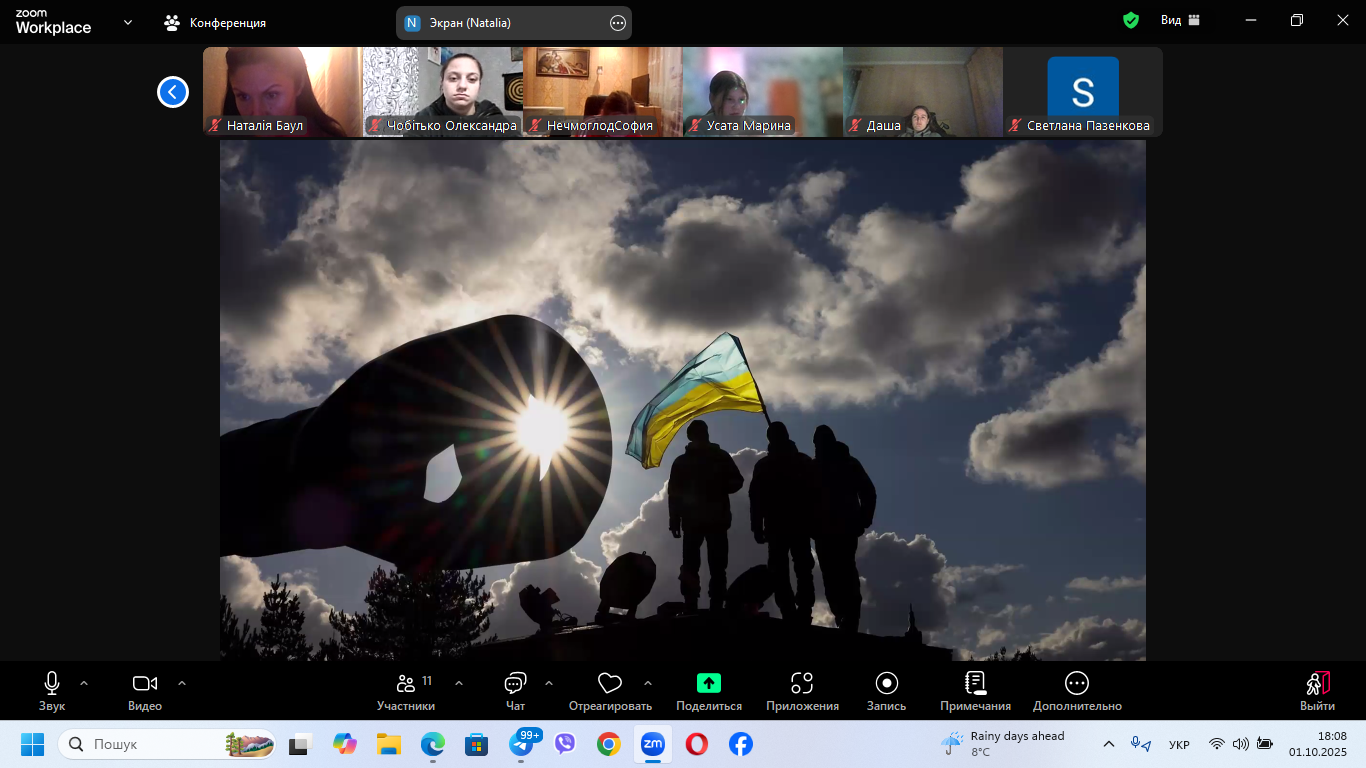This screenshot has width=1366, height=768.
Task: Toggle the microphone mute button
Action: coord(52,684)
